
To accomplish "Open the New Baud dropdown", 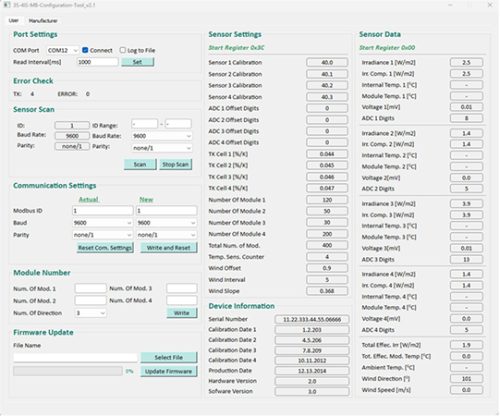I will (x=166, y=223).
